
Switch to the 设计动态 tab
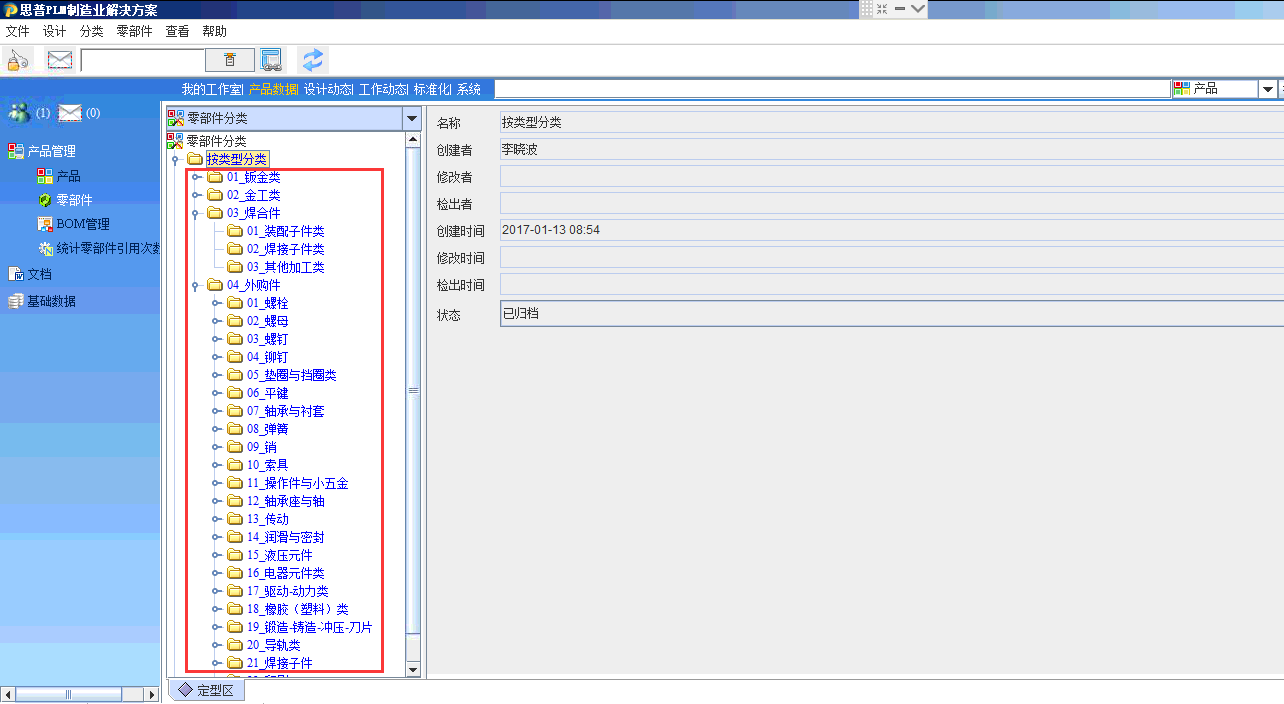point(327,89)
